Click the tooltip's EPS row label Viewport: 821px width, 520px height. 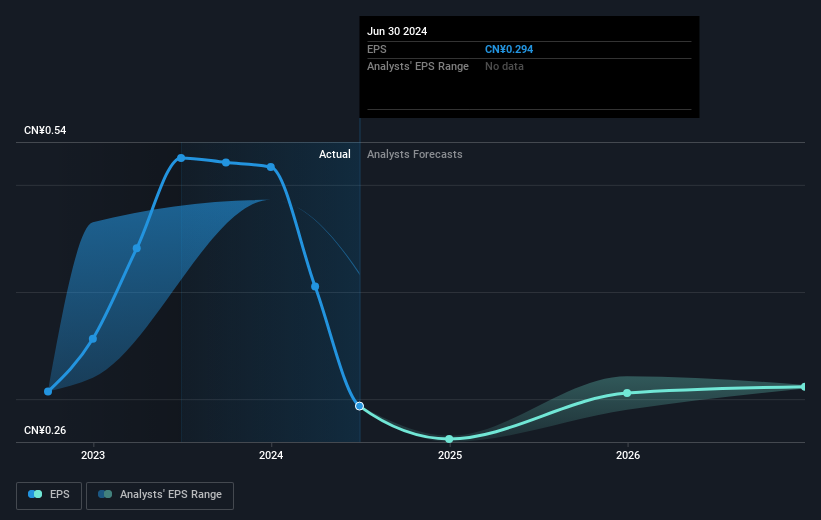tap(376, 49)
